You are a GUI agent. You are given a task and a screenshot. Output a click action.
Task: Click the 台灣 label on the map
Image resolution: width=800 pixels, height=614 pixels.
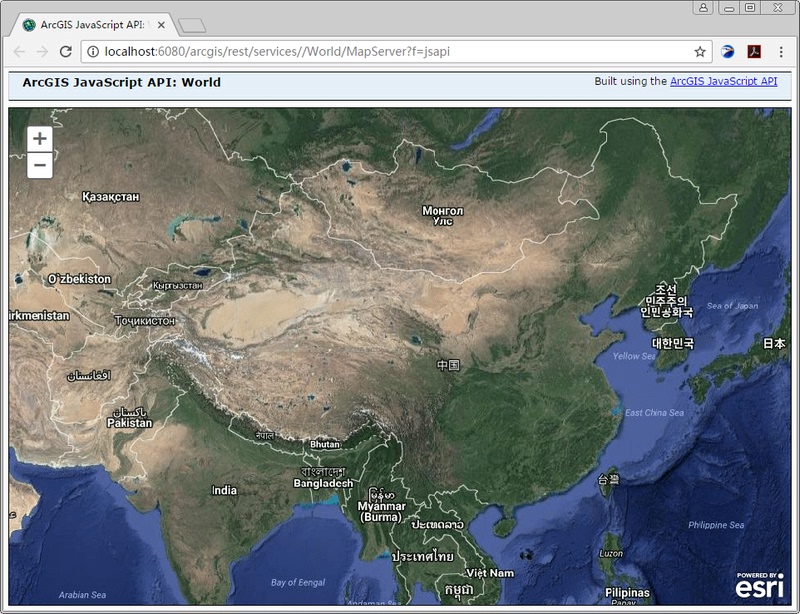click(x=609, y=479)
